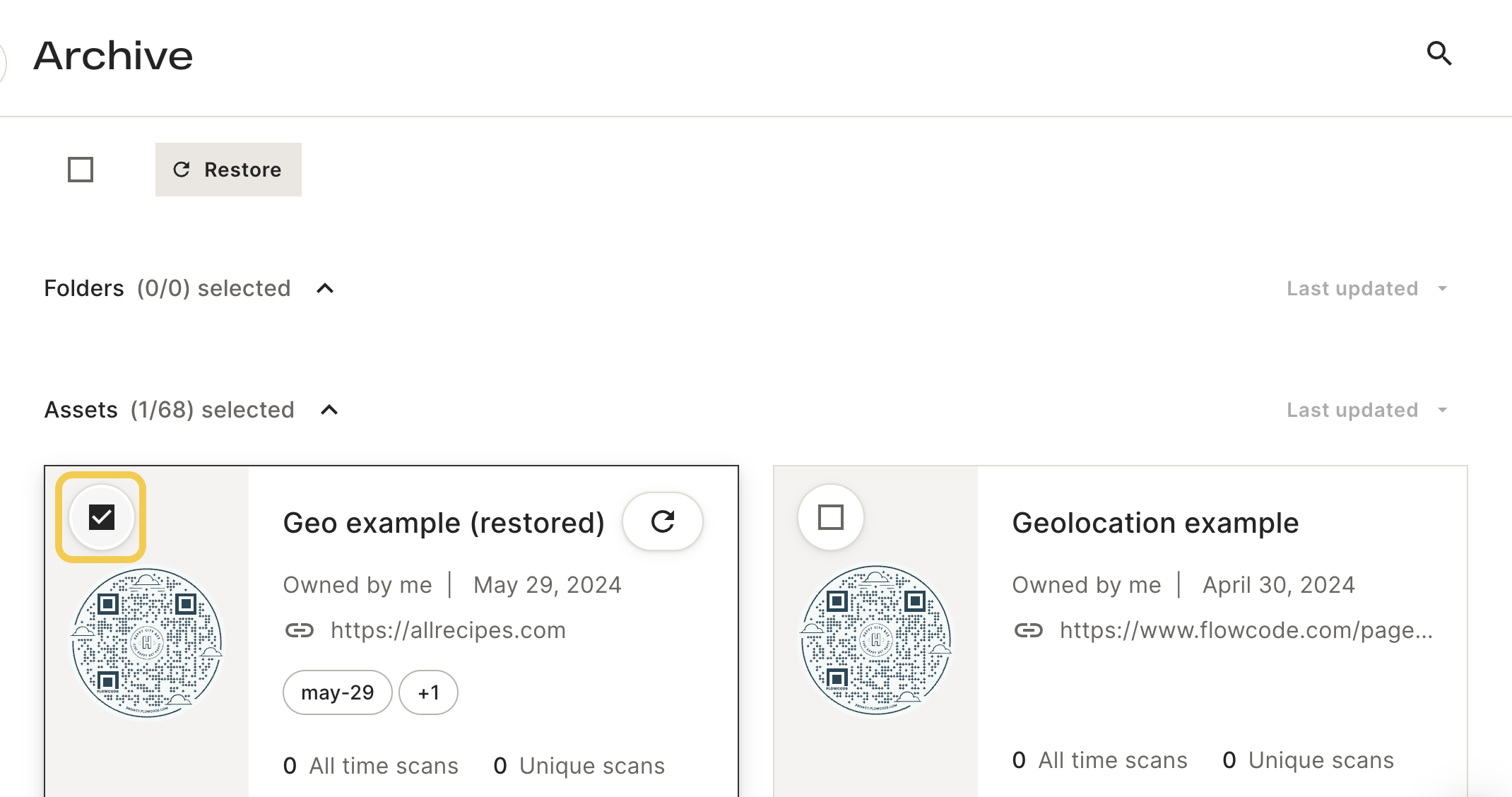This screenshot has height=797, width=1512.
Task: Open the search magnifier icon
Action: click(1439, 53)
